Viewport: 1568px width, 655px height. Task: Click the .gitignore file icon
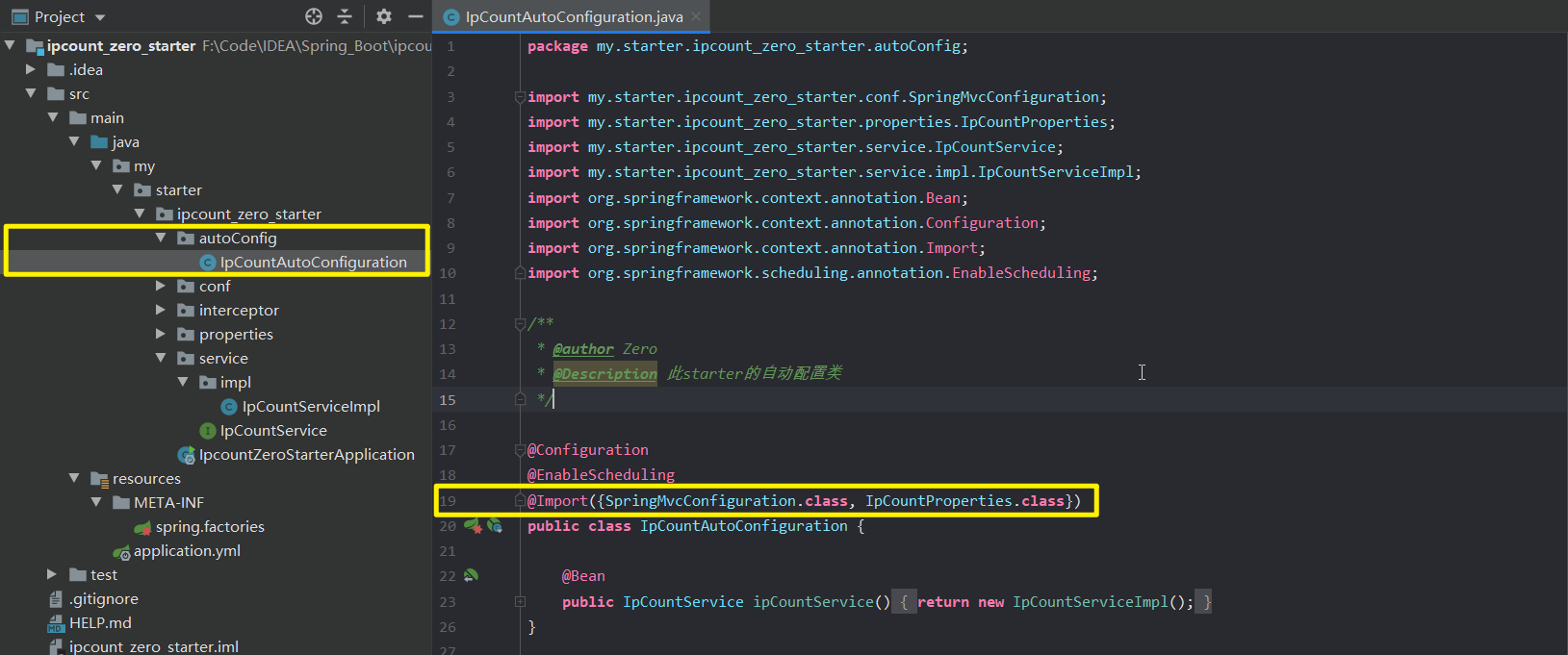[x=56, y=599]
